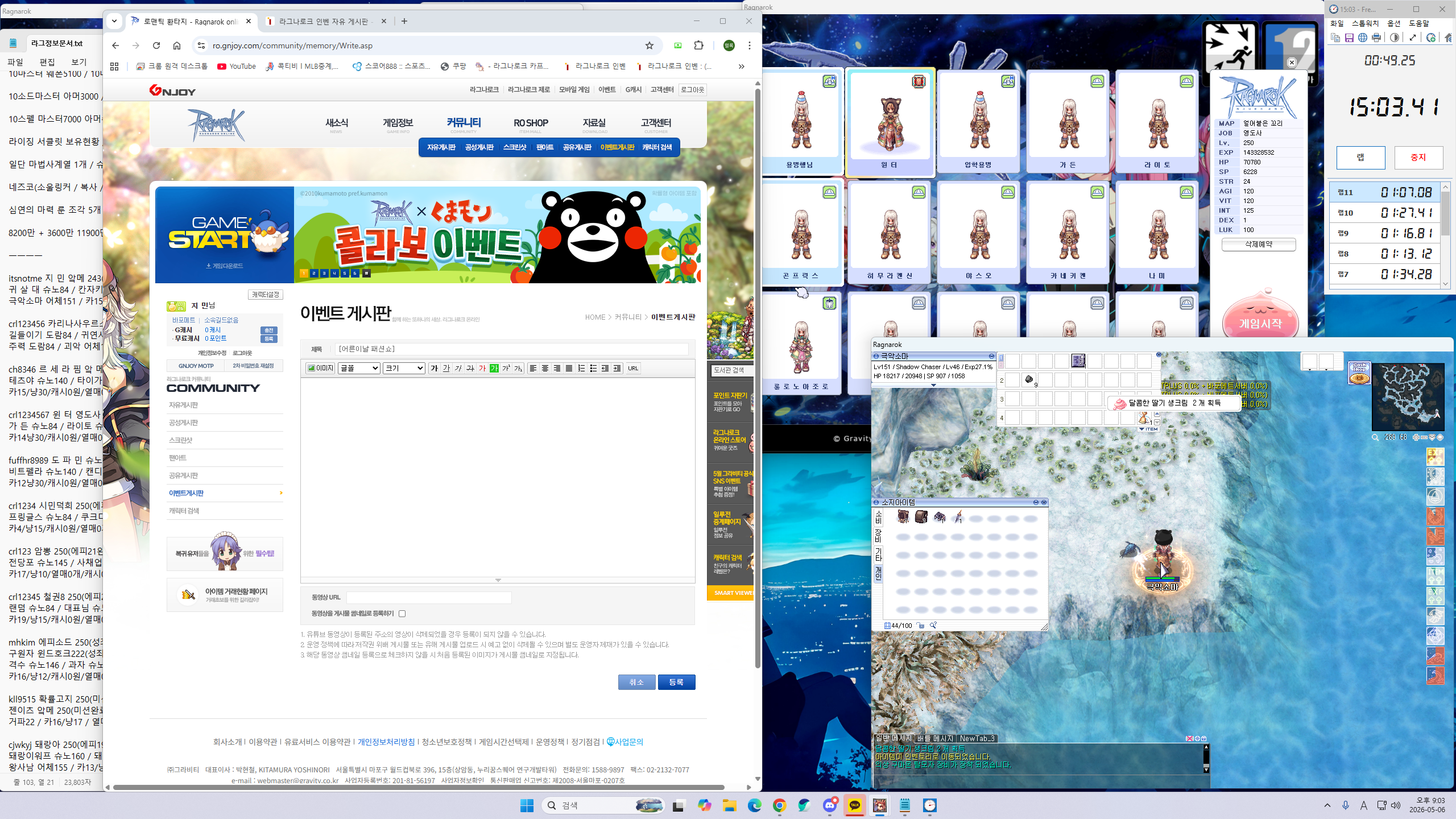This screenshot has width=1456, height=819.
Task: Expand the 극악소마 status window arrow
Action: point(933,386)
